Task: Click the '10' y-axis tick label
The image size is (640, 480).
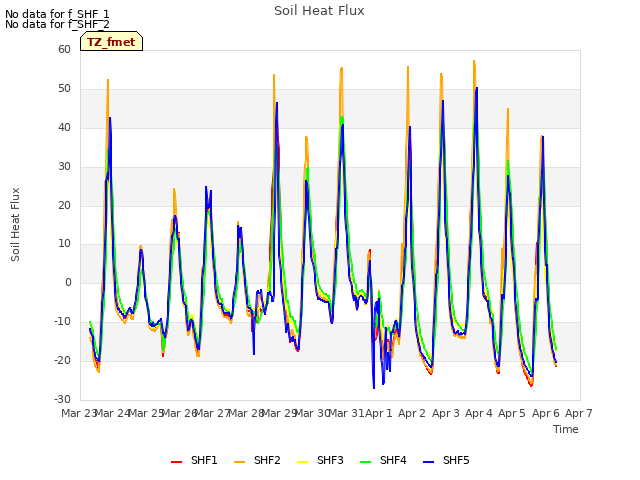Action: coord(64,244)
